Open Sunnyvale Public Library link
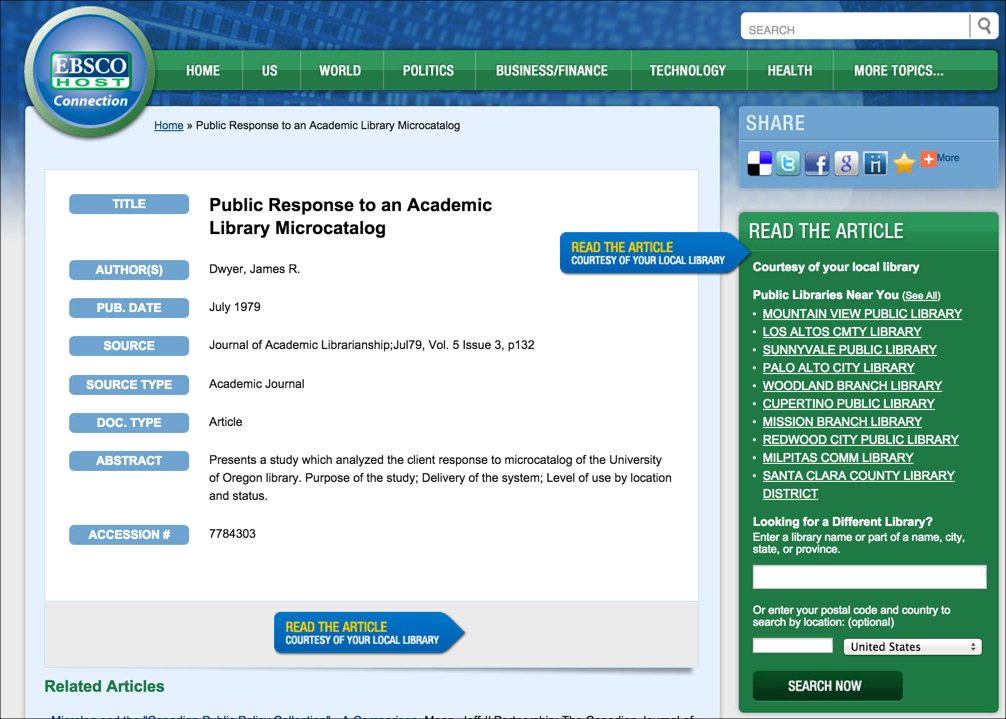 pos(849,350)
